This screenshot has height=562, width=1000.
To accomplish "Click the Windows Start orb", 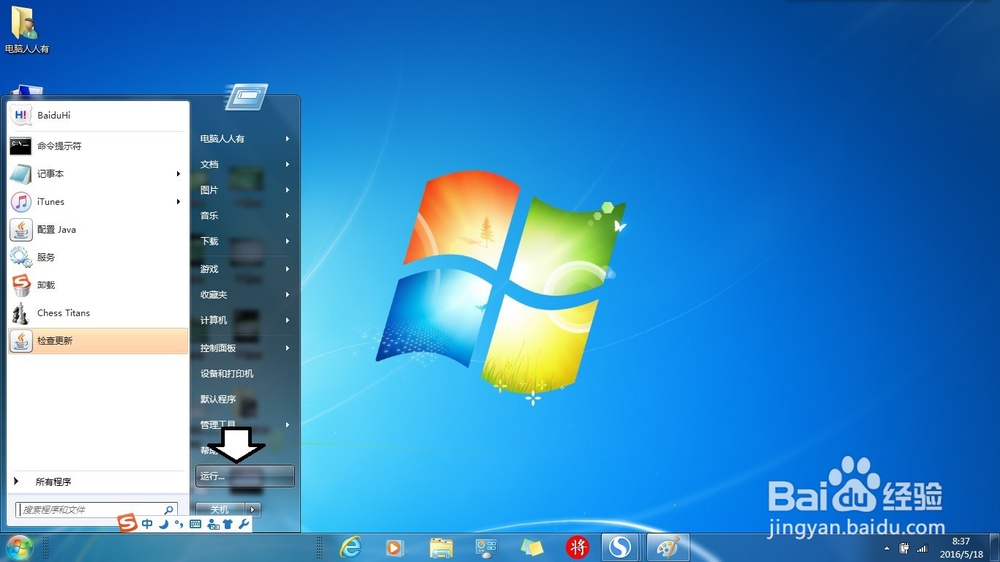I will tap(18, 548).
